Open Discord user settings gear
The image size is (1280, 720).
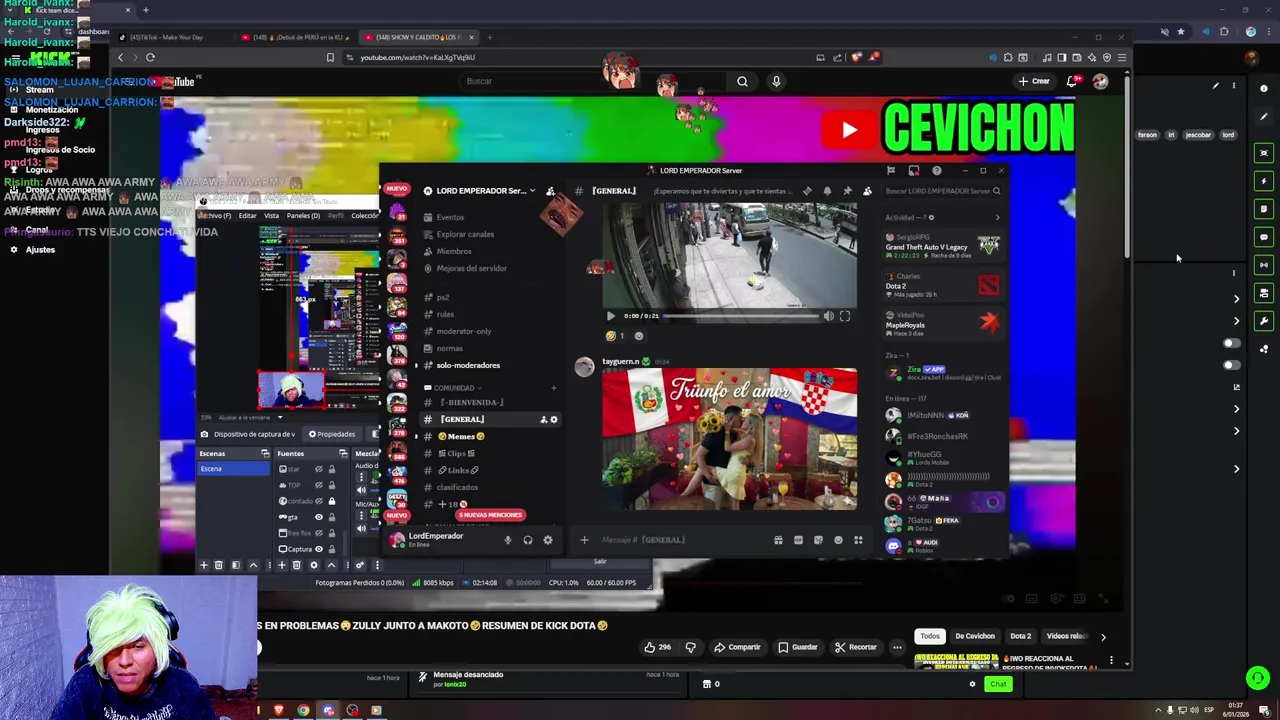[x=547, y=540]
